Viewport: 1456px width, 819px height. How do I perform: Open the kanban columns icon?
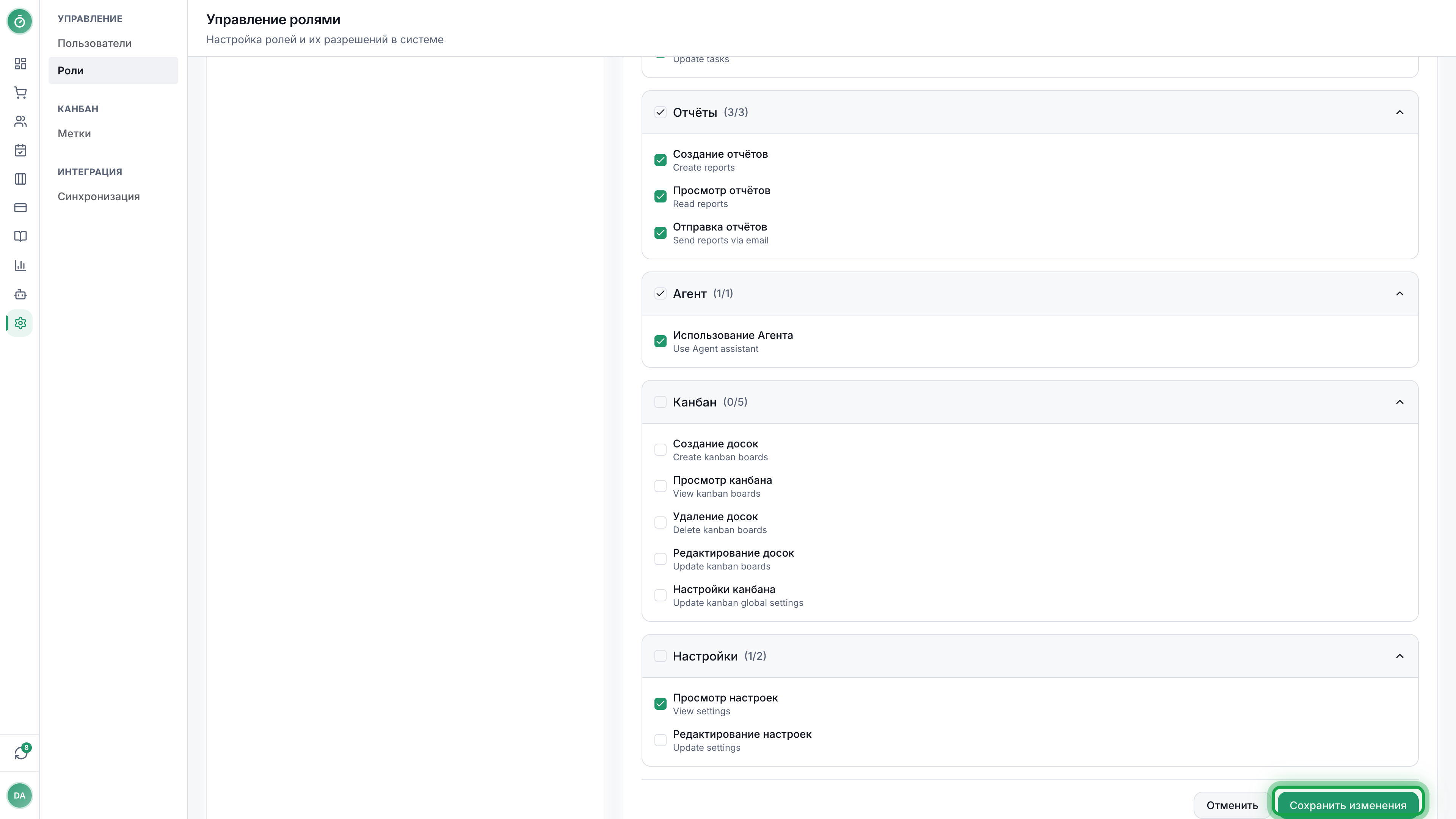20,179
